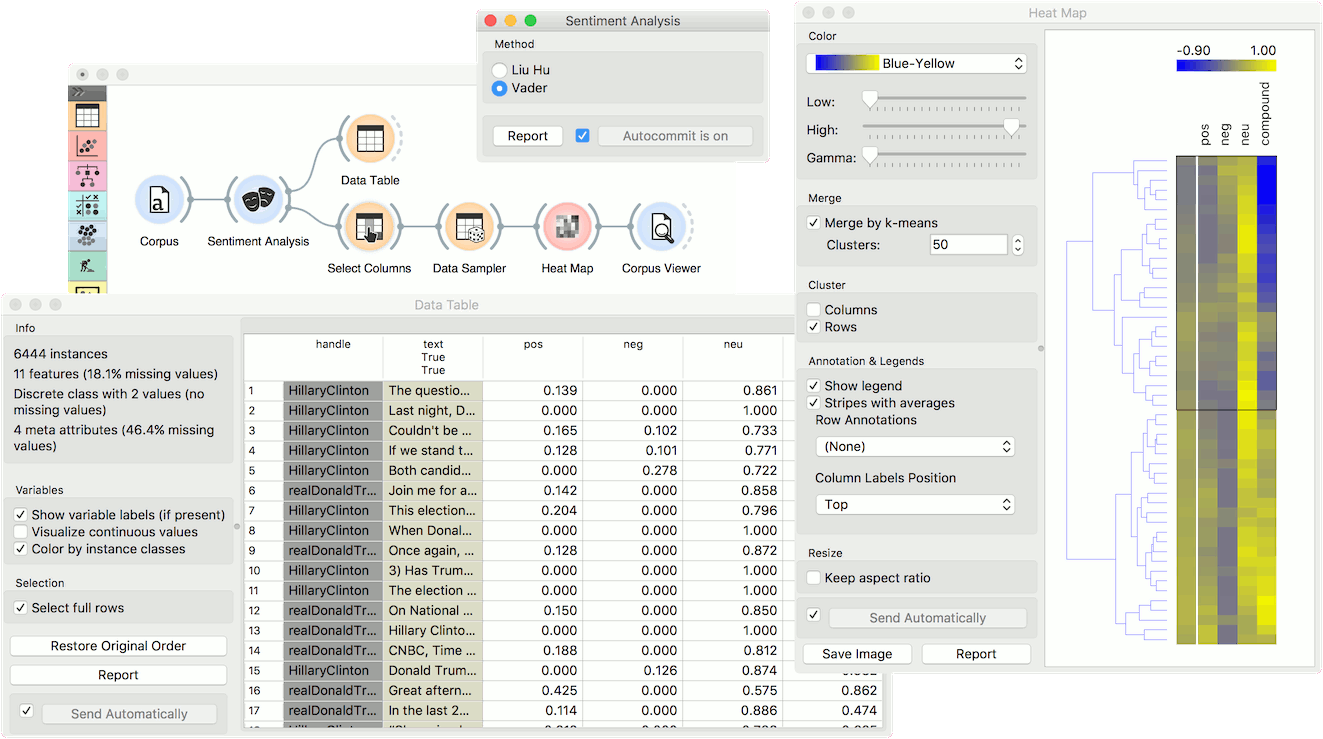Screen dimensions: 1323x739
Task: Click the Report button in Sentiment Analysis
Action: (527, 135)
